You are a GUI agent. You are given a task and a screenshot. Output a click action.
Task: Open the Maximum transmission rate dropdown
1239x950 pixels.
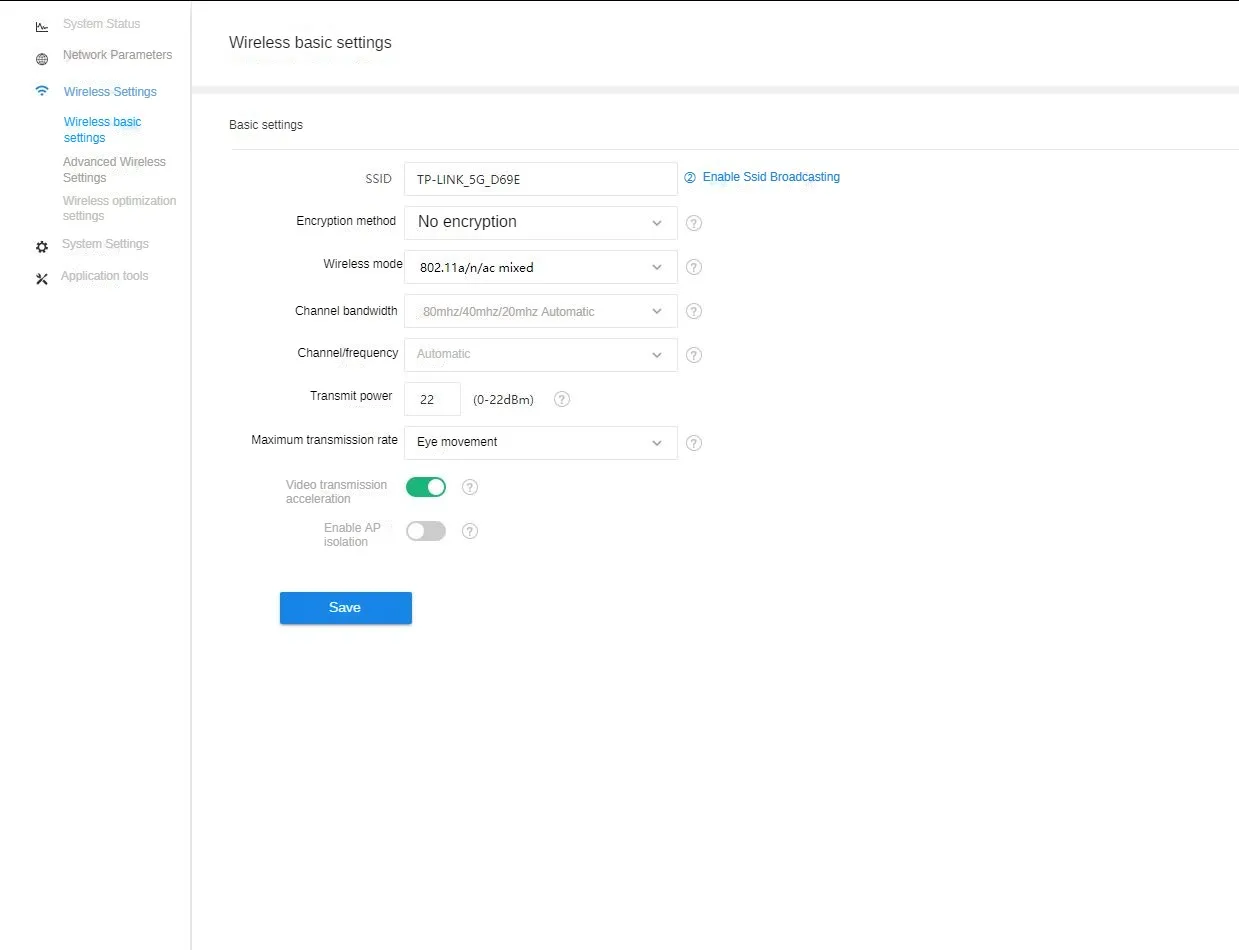[x=540, y=442]
